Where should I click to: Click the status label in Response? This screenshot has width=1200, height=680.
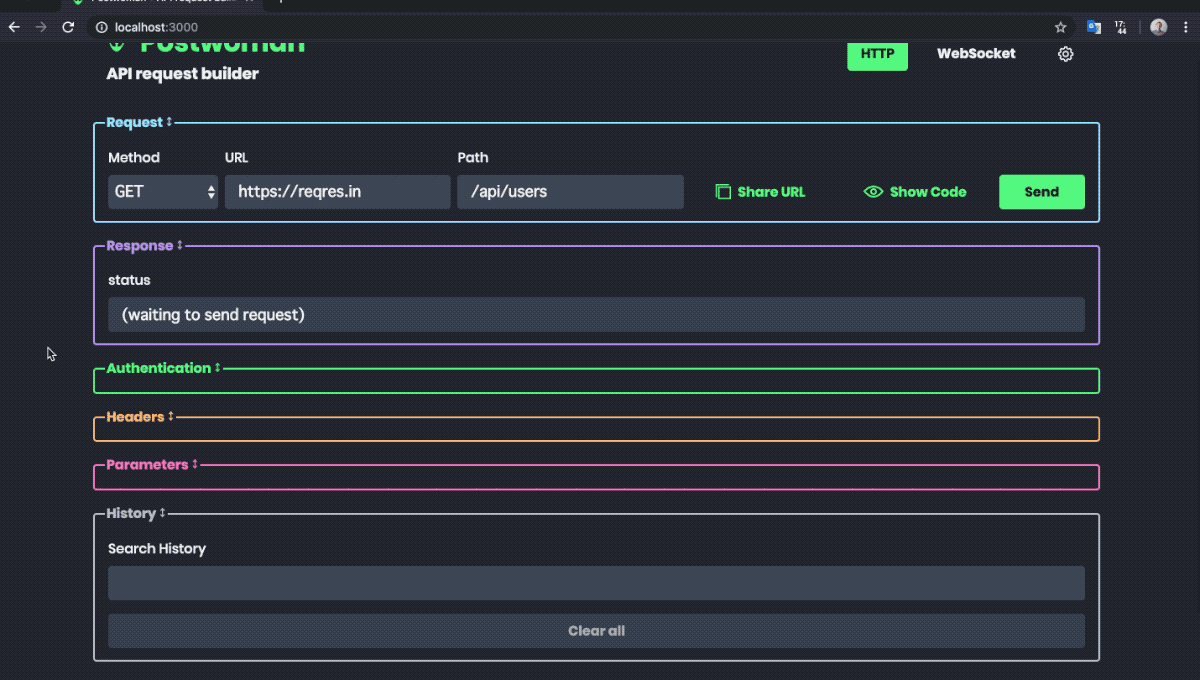point(129,280)
